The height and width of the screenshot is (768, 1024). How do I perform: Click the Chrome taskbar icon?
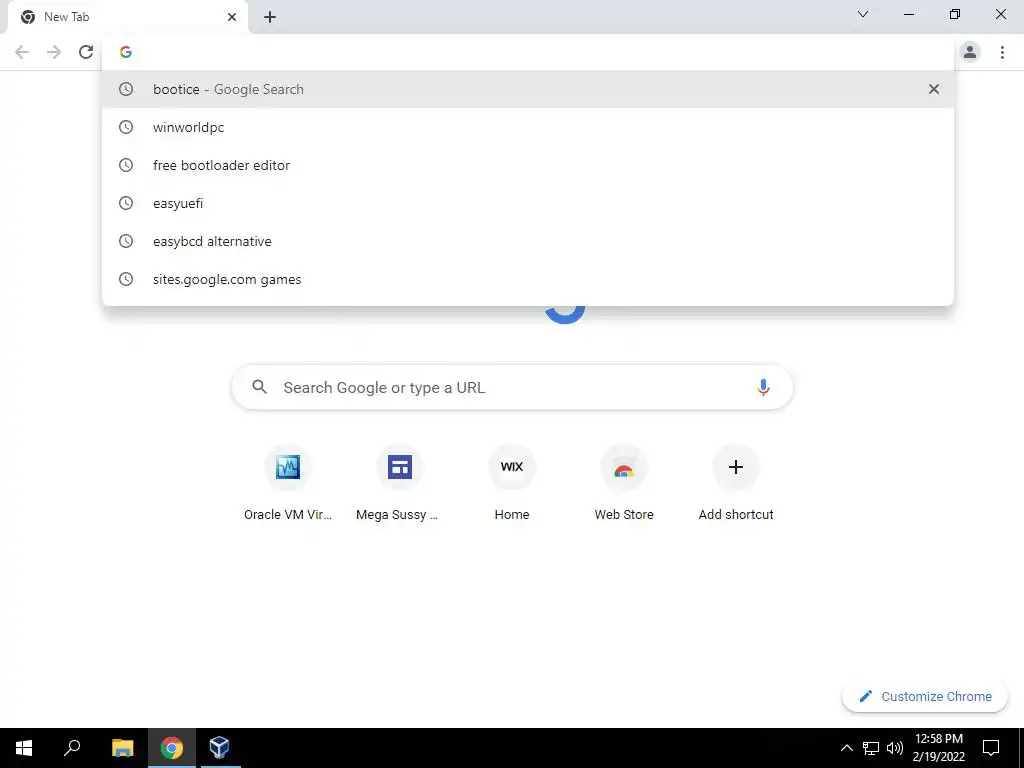tap(172, 748)
